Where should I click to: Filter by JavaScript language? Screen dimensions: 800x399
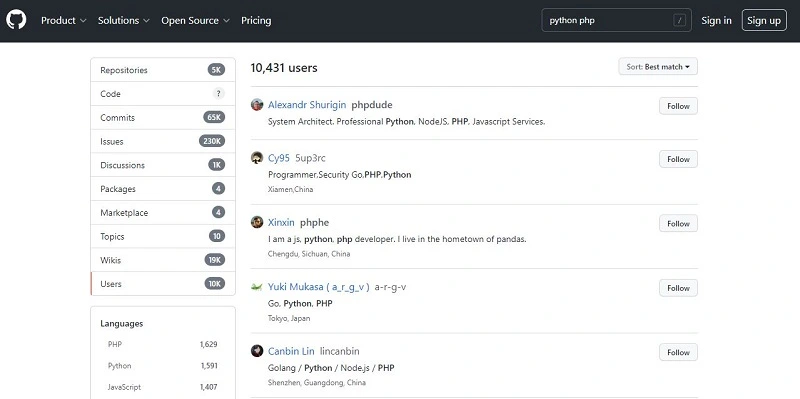163,387
